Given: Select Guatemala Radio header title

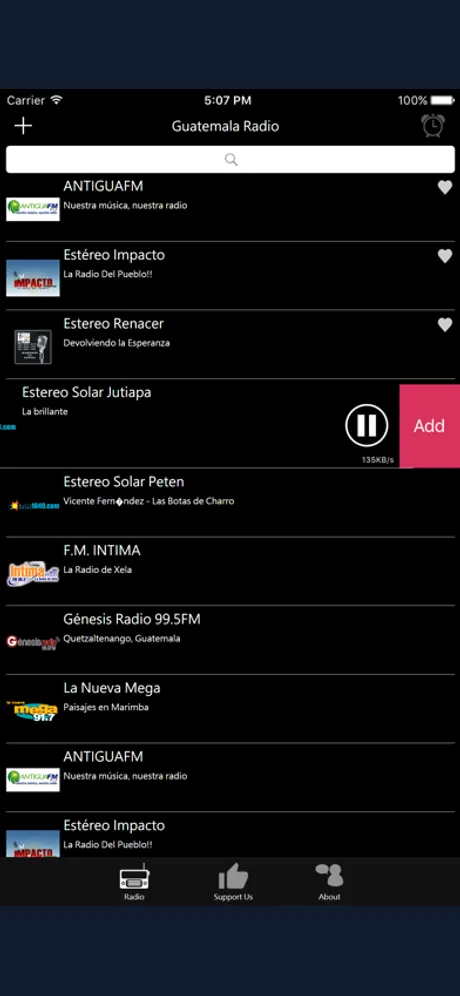Looking at the screenshot, I should click(x=226, y=126).
